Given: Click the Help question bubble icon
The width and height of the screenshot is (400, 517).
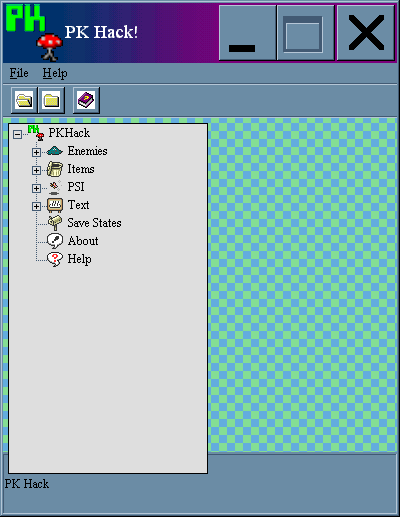Looking at the screenshot, I should (55, 259).
